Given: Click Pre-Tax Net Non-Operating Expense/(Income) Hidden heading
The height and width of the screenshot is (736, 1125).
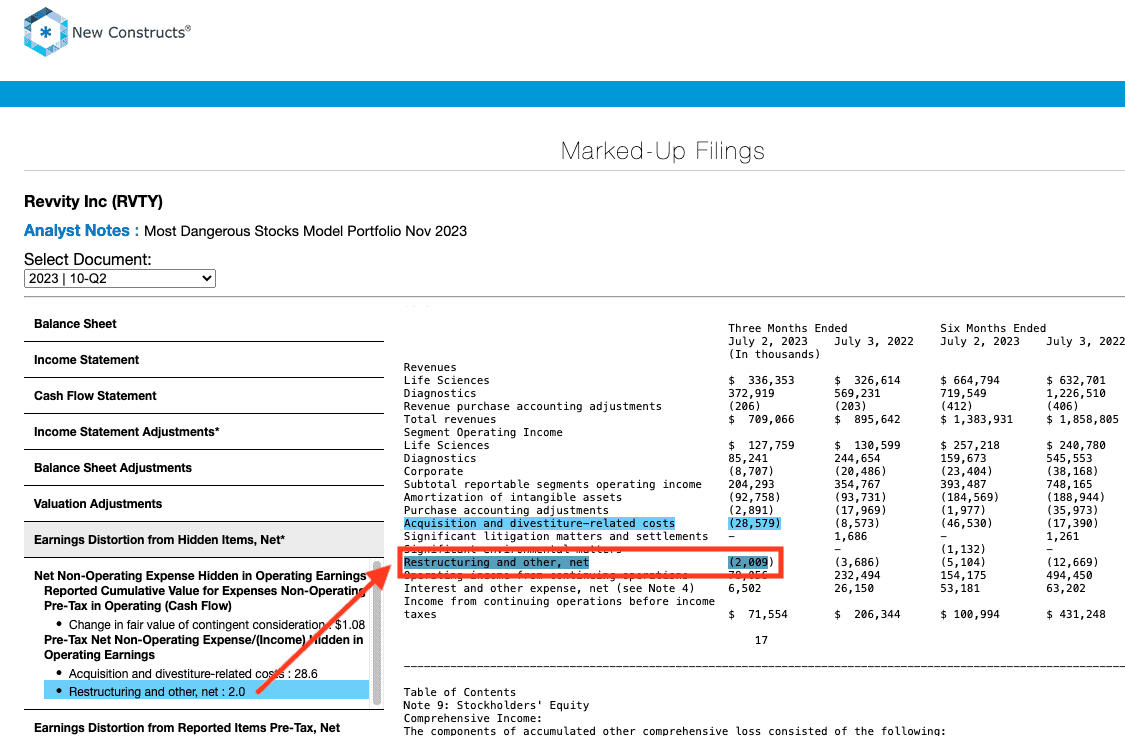Looking at the screenshot, I should point(204,647).
